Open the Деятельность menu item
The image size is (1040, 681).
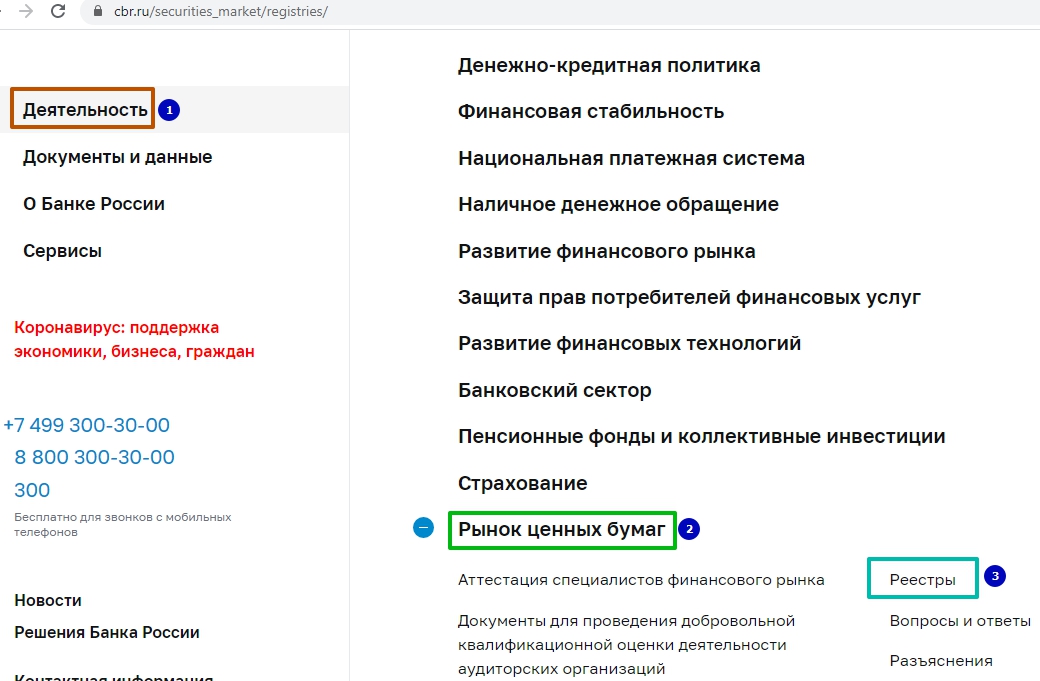[85, 109]
